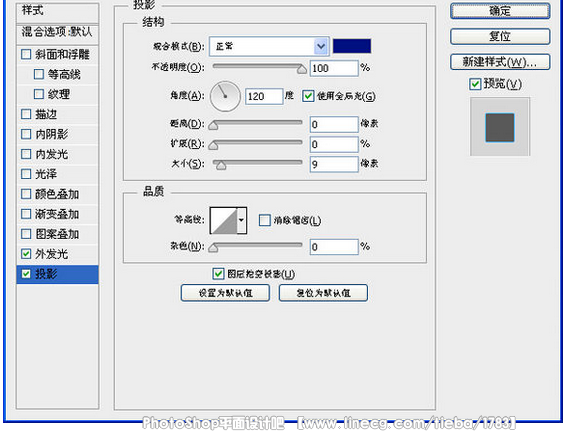Click the 距离 slider handle
The image size is (566, 440).
click(213, 125)
